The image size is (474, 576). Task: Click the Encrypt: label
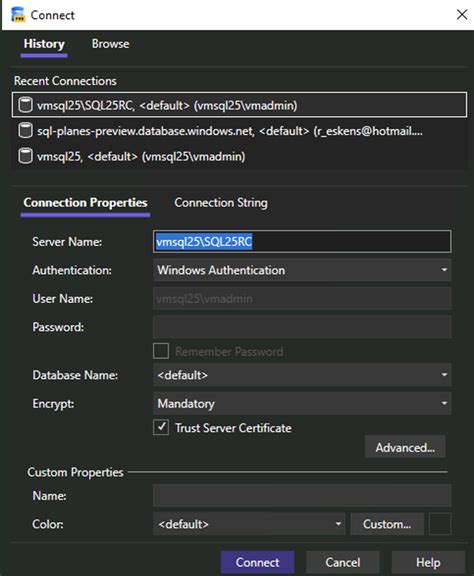tap(53, 403)
